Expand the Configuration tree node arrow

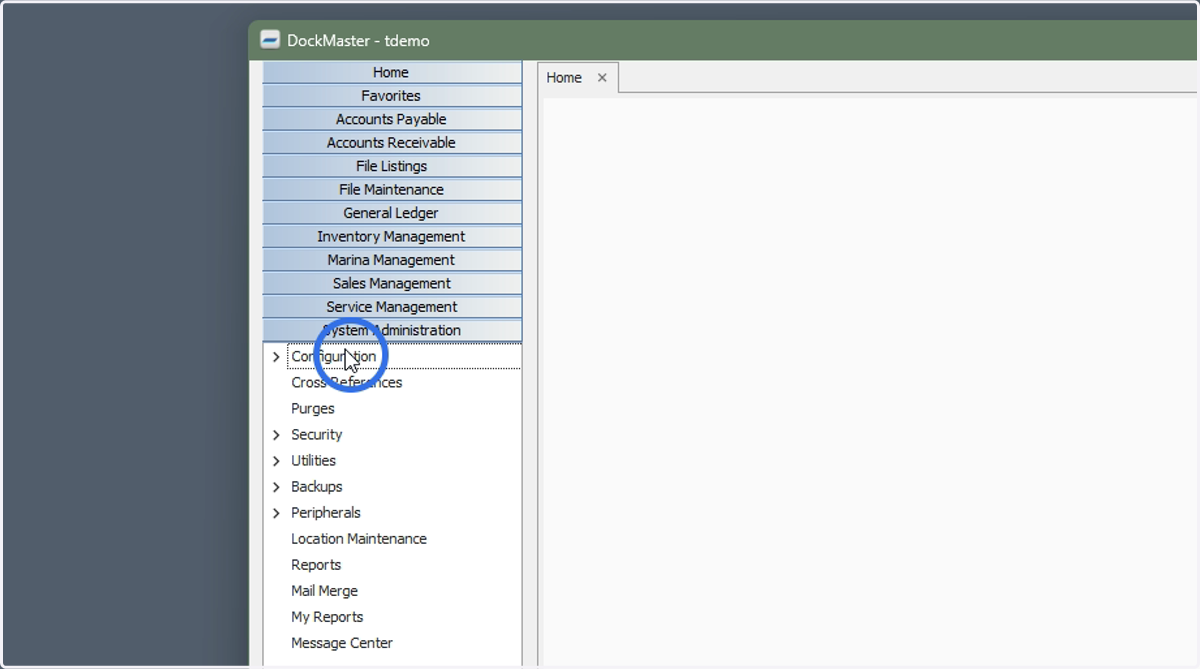coord(277,357)
